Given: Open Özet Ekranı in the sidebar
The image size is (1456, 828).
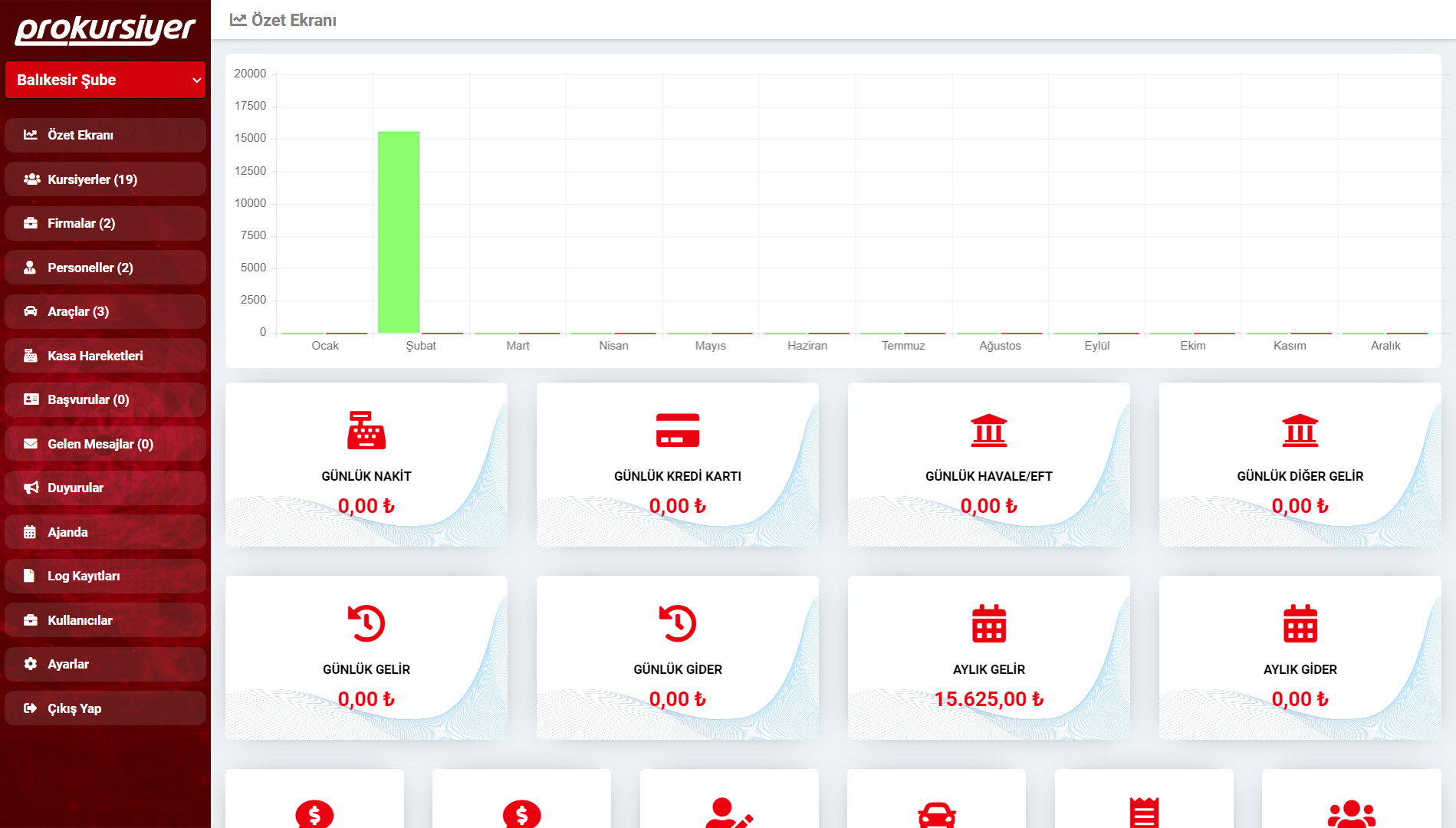Looking at the screenshot, I should [x=105, y=135].
